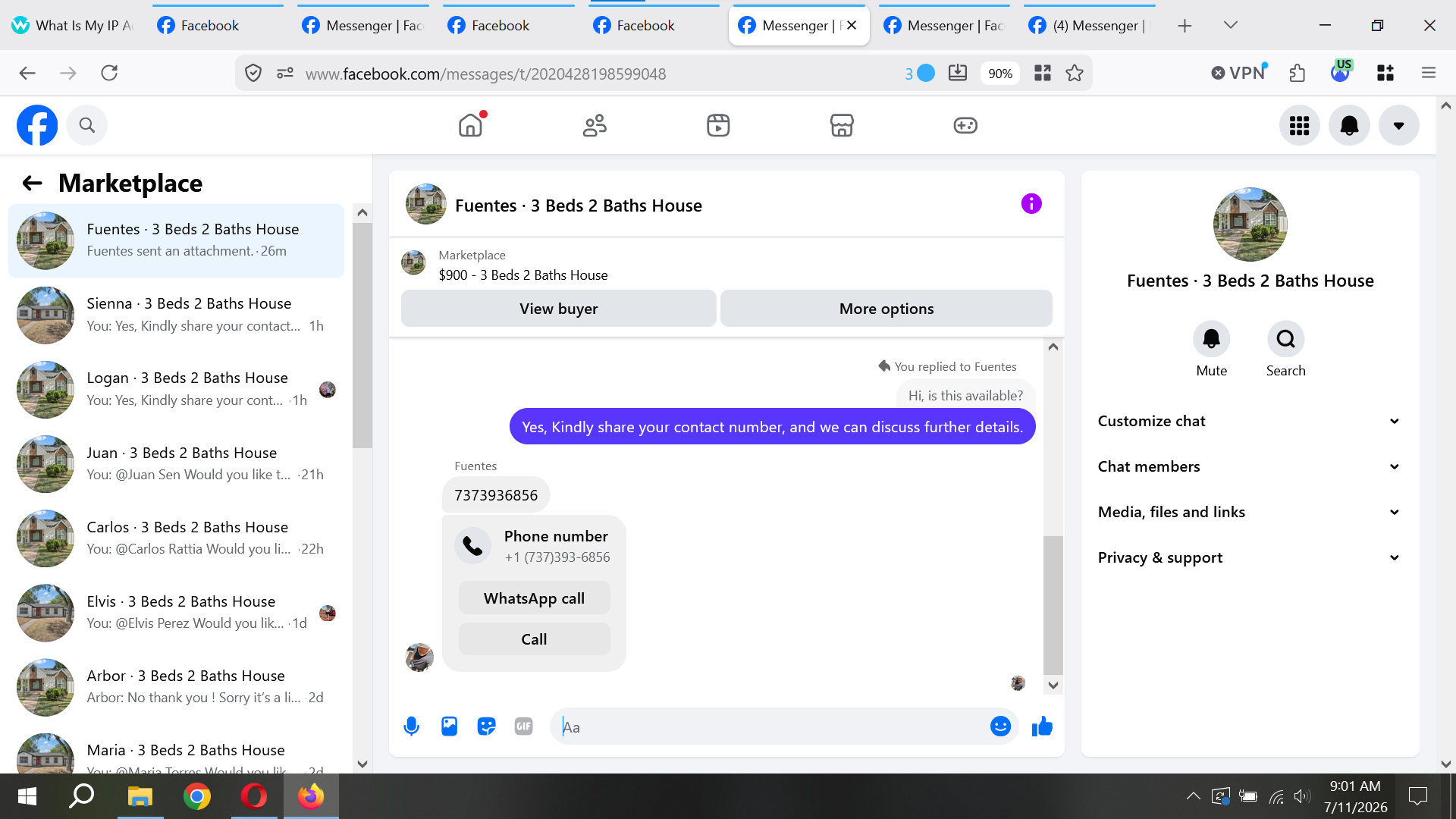Click phone icon in Phone number card
Viewport: 1456px width, 819px height.
(x=472, y=546)
